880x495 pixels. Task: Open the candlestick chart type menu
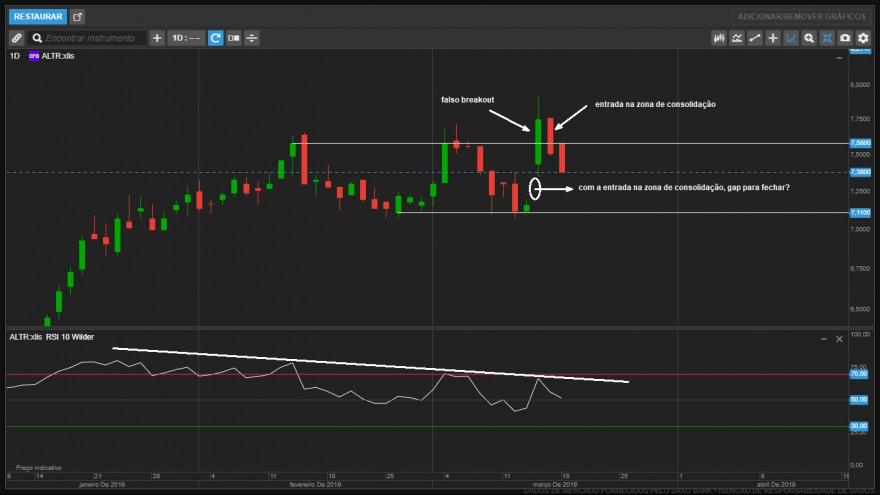[x=718, y=38]
